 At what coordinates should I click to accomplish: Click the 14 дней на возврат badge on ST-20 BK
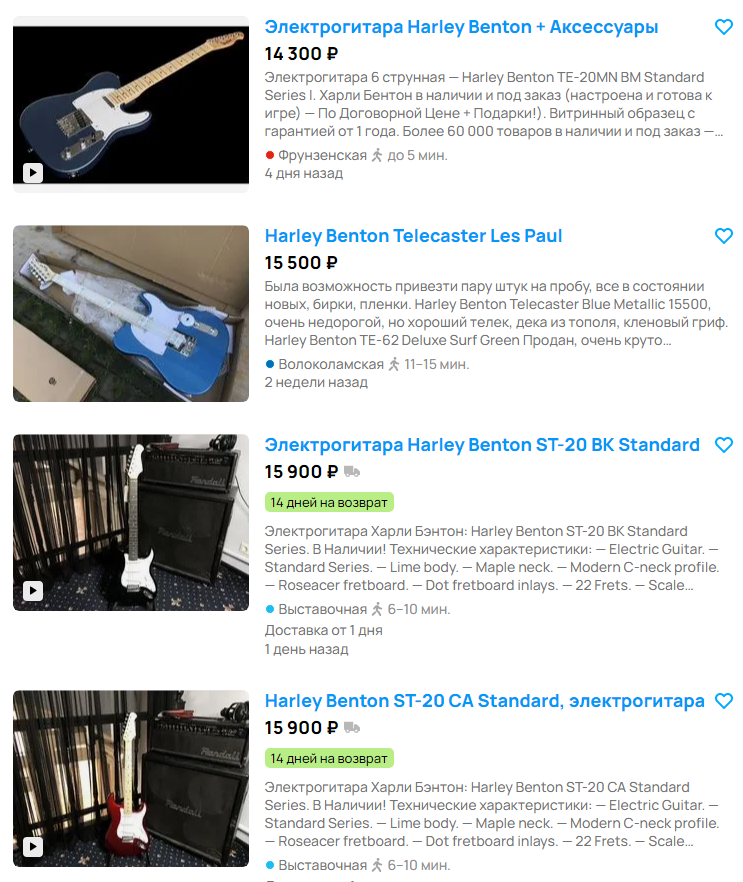click(329, 502)
